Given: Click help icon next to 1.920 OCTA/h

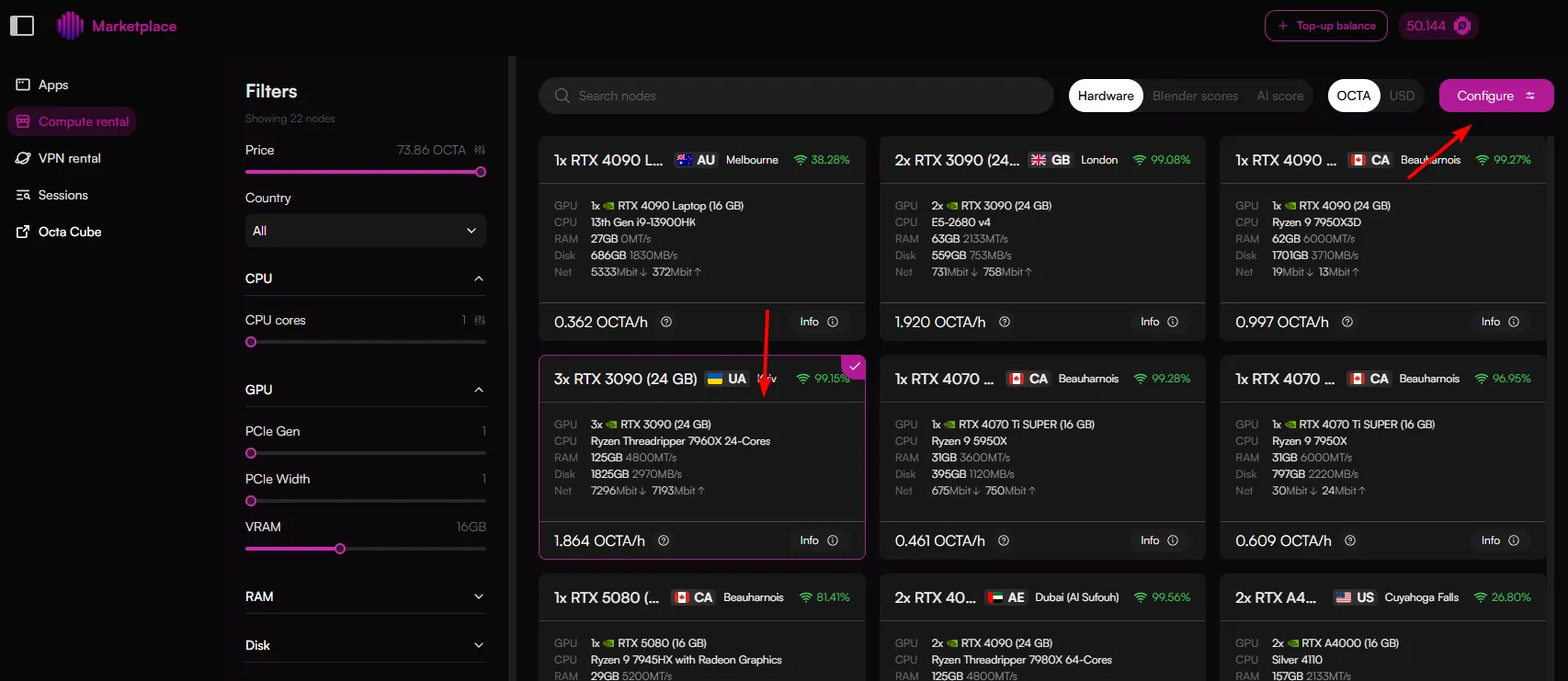Looking at the screenshot, I should pos(1005,322).
